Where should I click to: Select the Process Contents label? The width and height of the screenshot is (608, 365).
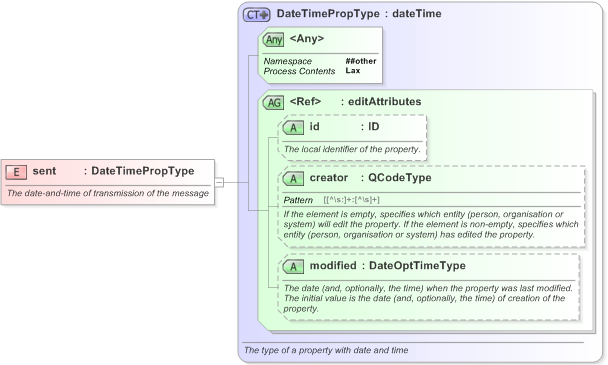pos(299,71)
